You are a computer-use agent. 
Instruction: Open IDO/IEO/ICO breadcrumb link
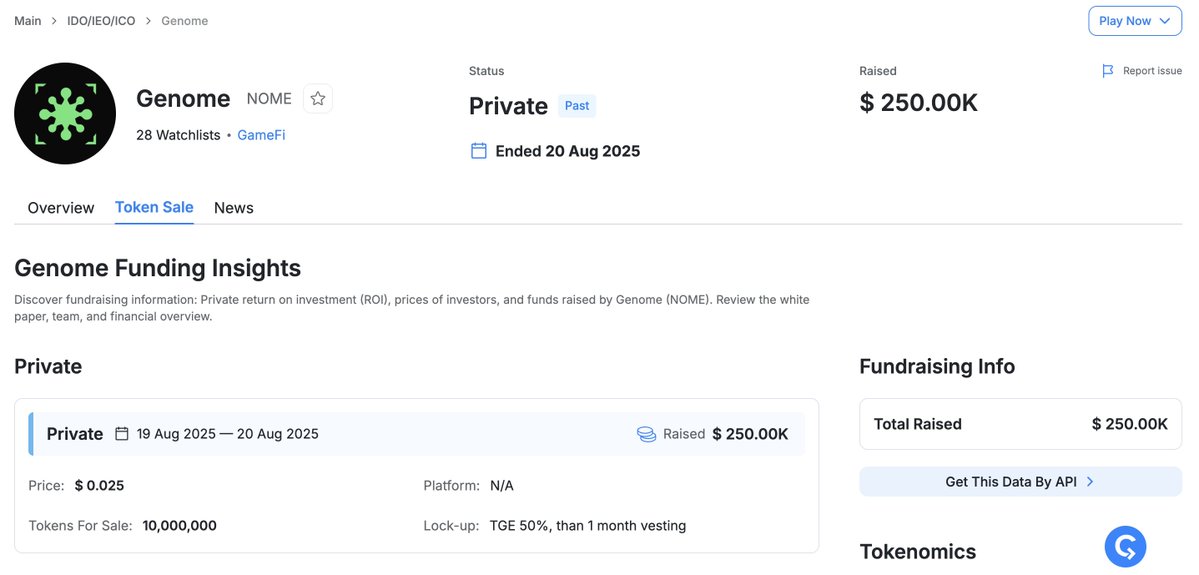[103, 21]
